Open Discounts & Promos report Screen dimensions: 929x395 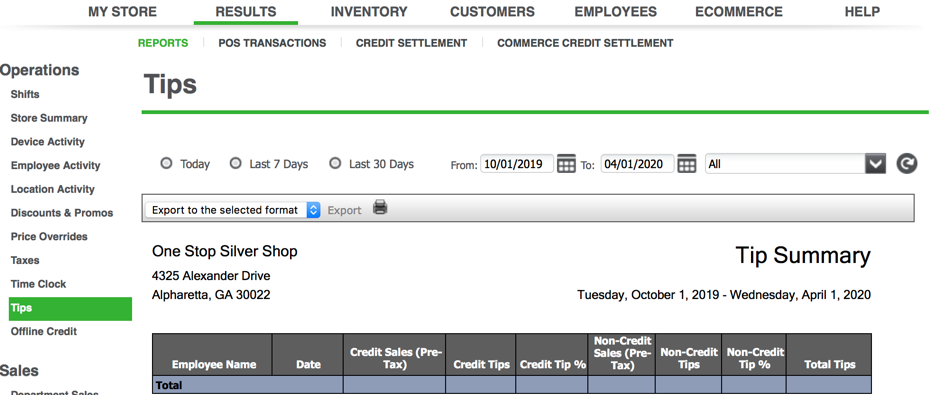pyautogui.click(x=62, y=213)
